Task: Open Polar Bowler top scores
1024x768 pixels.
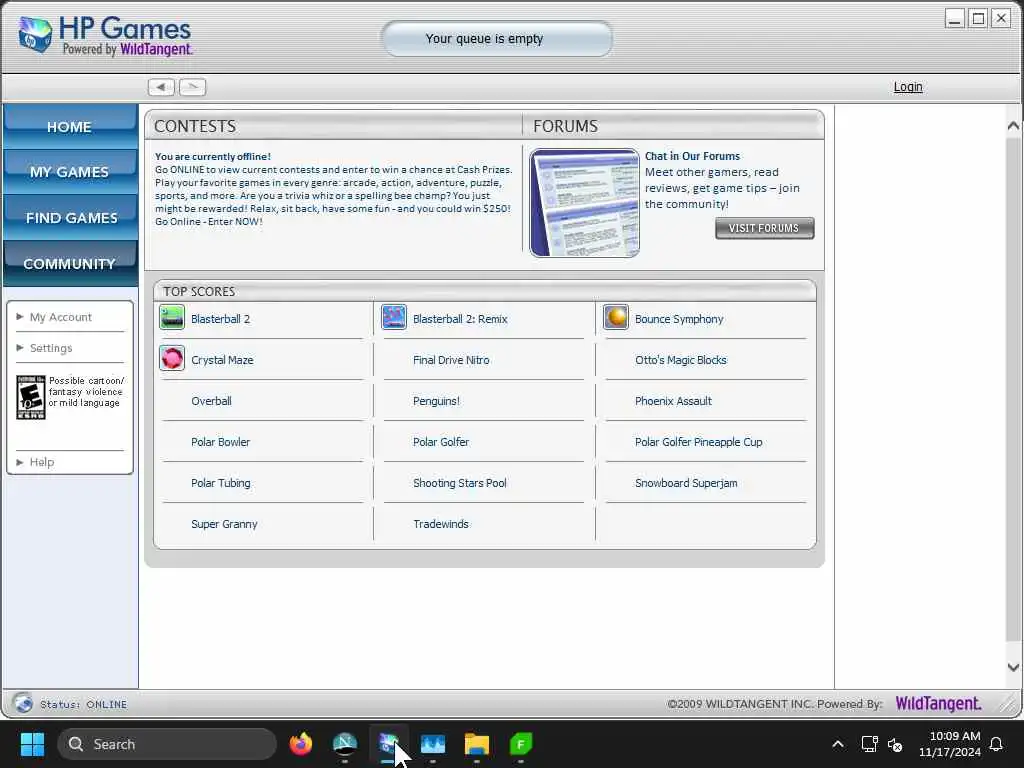Action: (x=220, y=442)
